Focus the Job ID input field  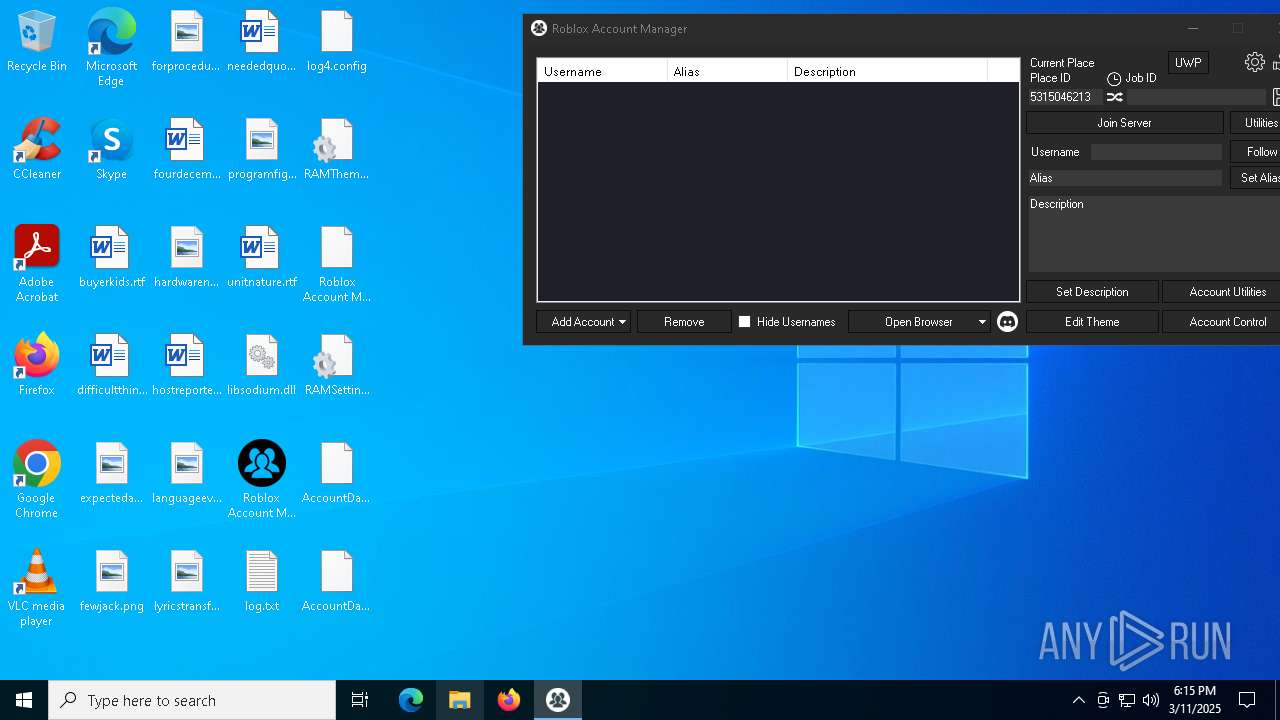click(x=1197, y=97)
